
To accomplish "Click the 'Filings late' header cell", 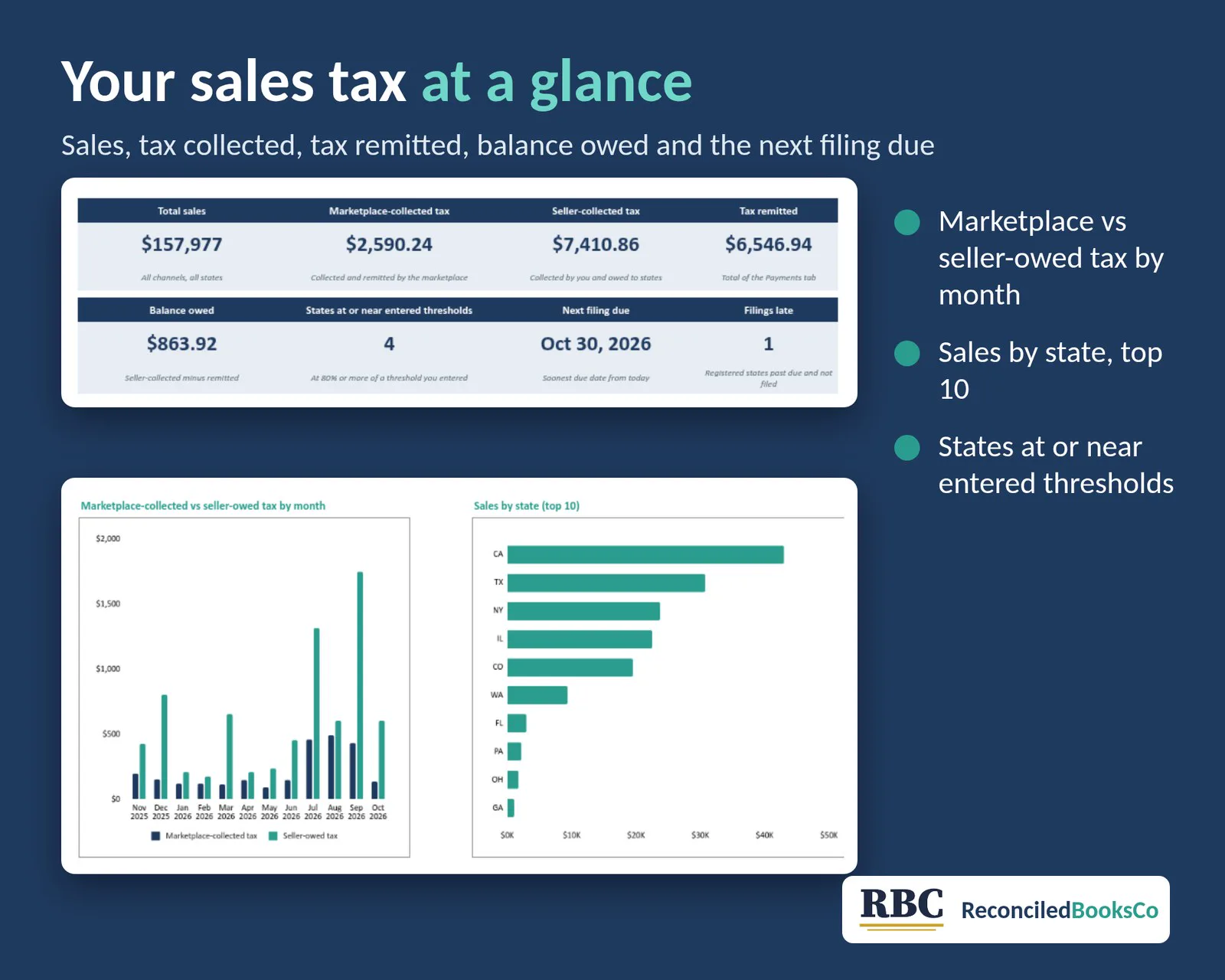I will [769, 310].
